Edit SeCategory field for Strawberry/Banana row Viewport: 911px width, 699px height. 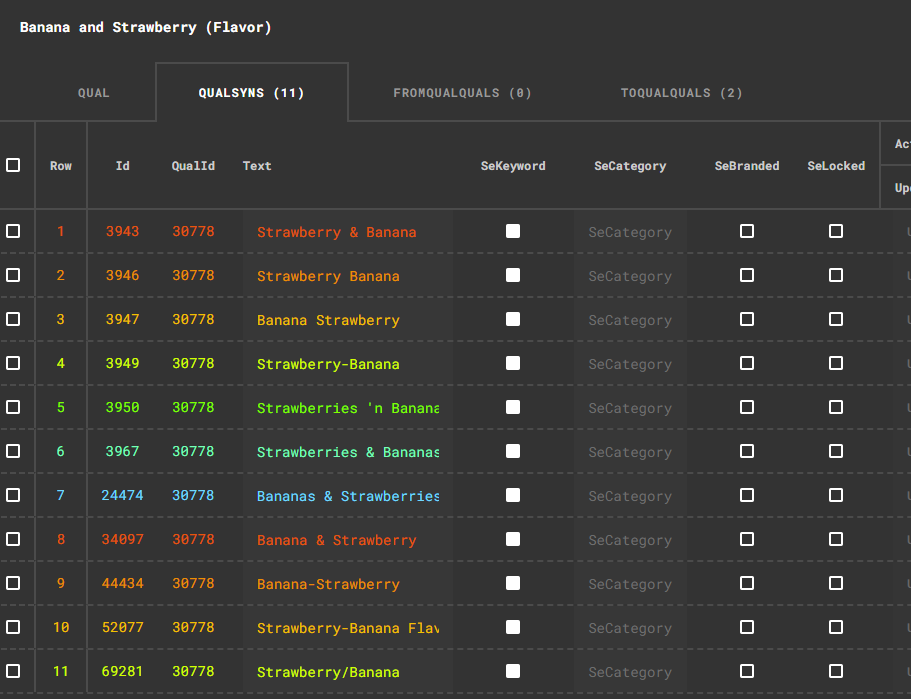(630, 672)
